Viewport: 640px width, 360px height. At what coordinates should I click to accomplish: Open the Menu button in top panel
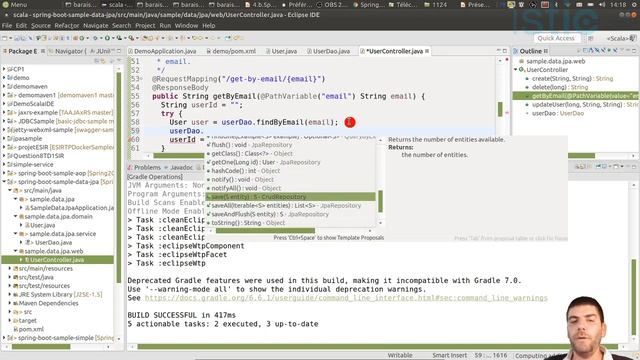[15, 4]
